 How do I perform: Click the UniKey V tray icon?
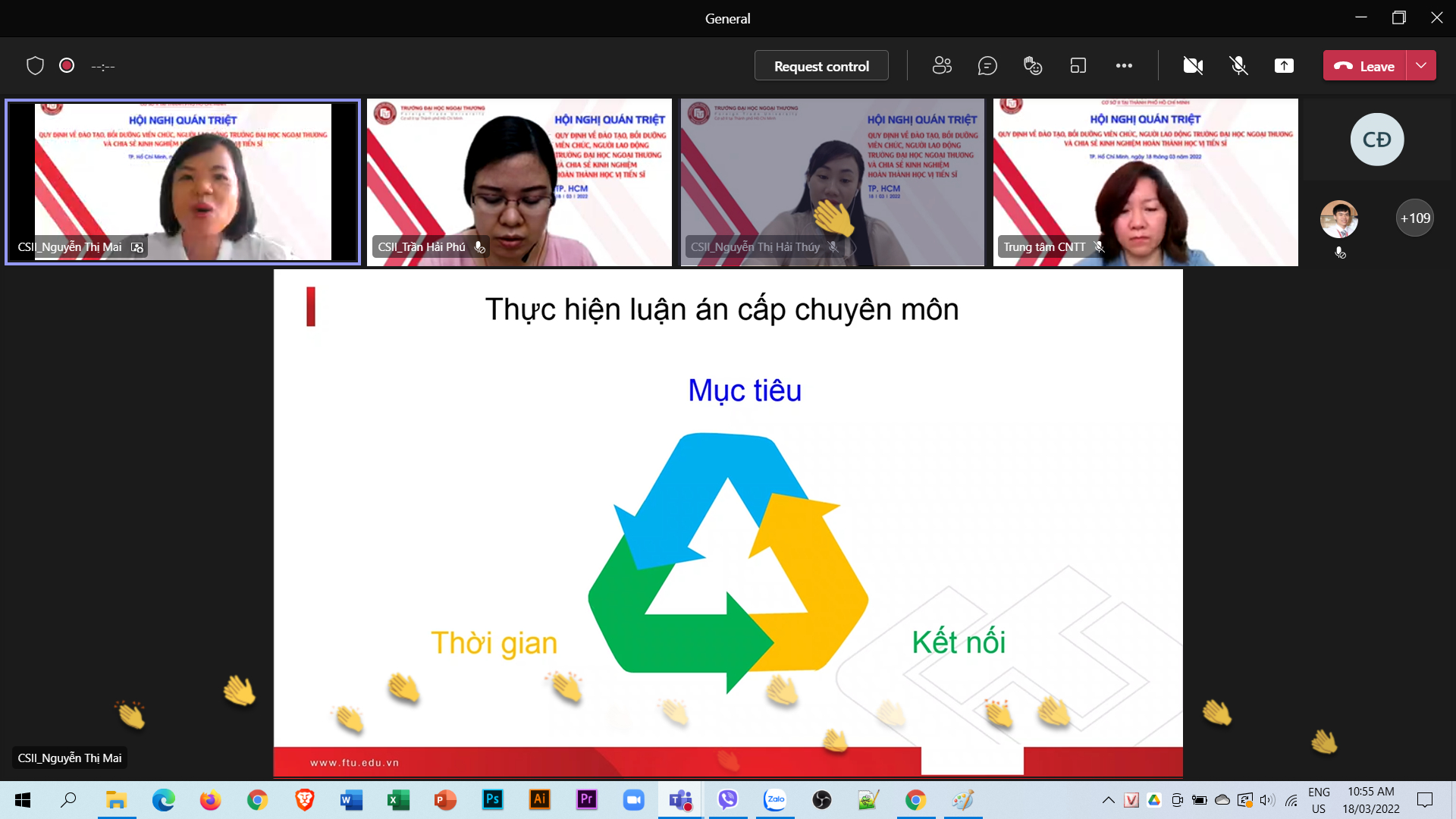[x=1131, y=800]
